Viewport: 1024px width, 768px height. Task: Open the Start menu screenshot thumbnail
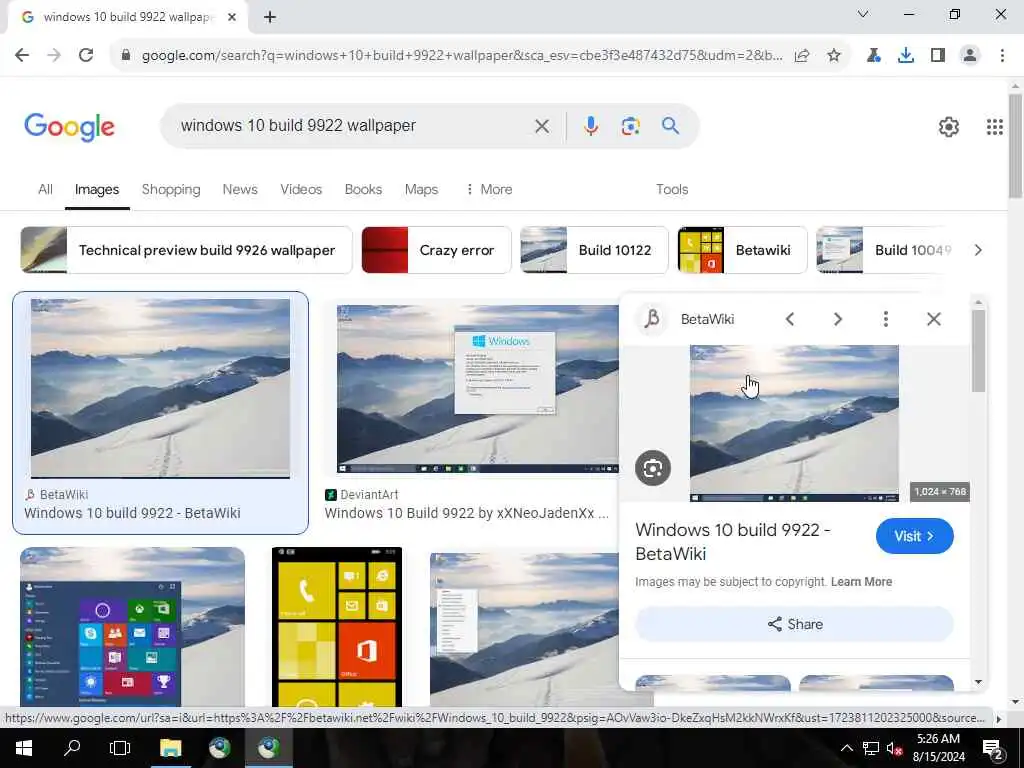(x=133, y=627)
